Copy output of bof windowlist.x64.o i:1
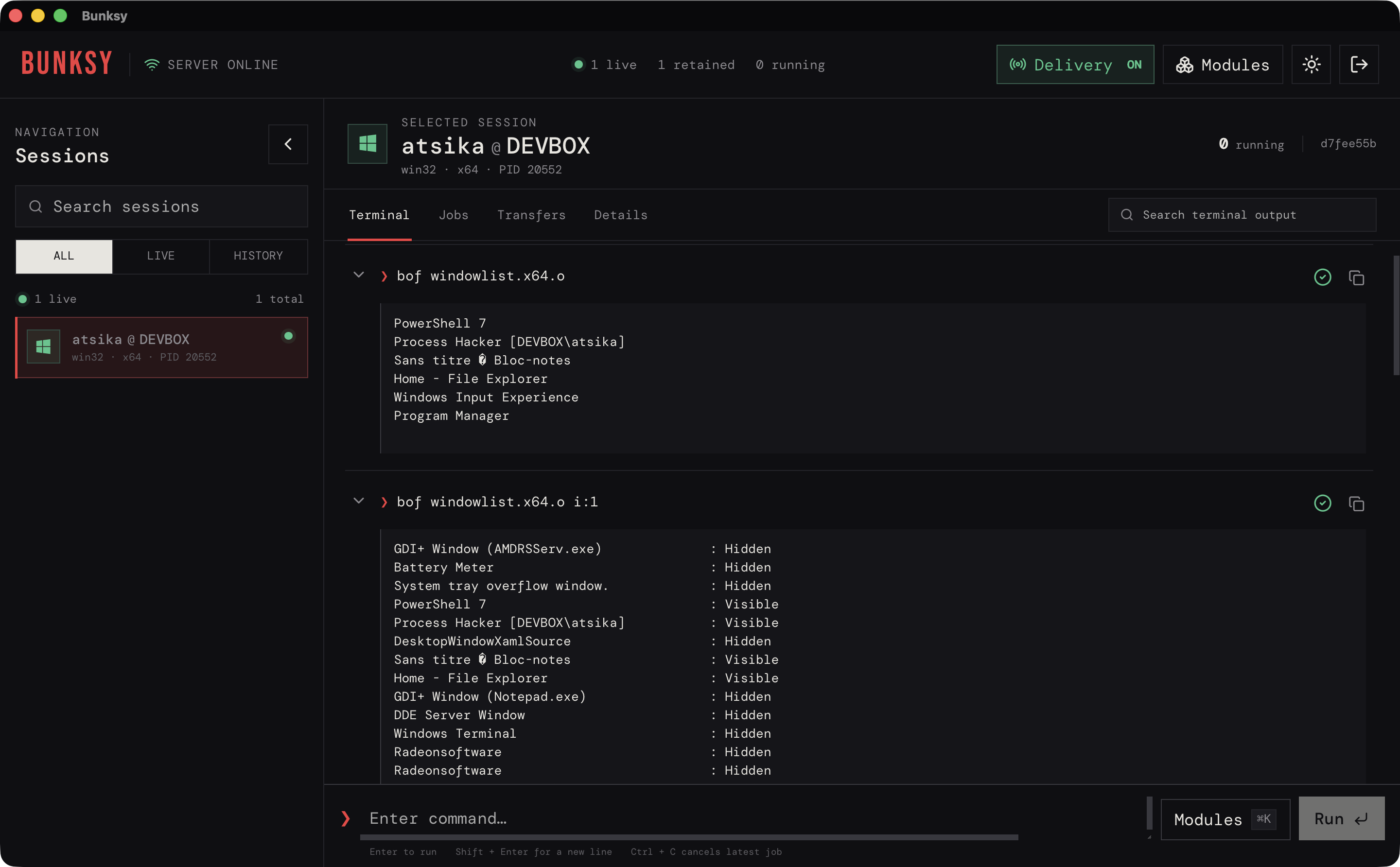 [1356, 503]
